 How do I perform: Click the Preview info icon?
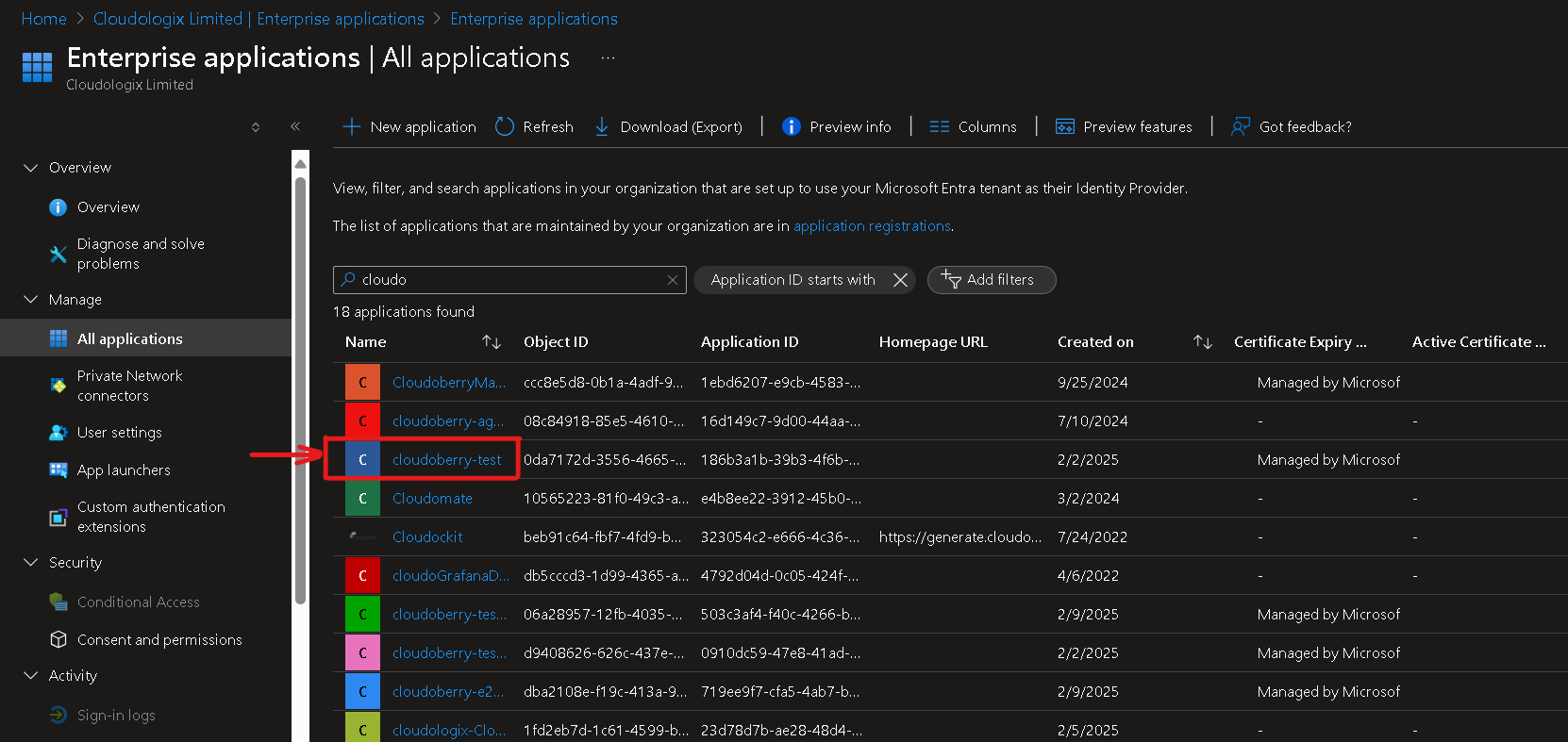792,126
